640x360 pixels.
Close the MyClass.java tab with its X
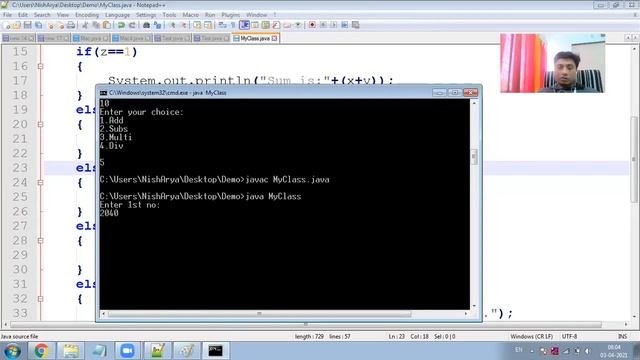(274, 38)
